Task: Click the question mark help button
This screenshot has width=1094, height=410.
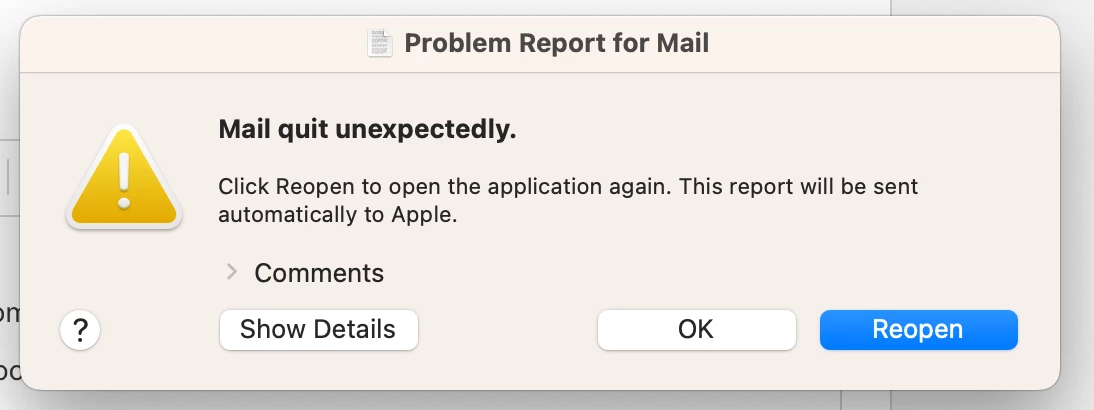Action: point(81,331)
